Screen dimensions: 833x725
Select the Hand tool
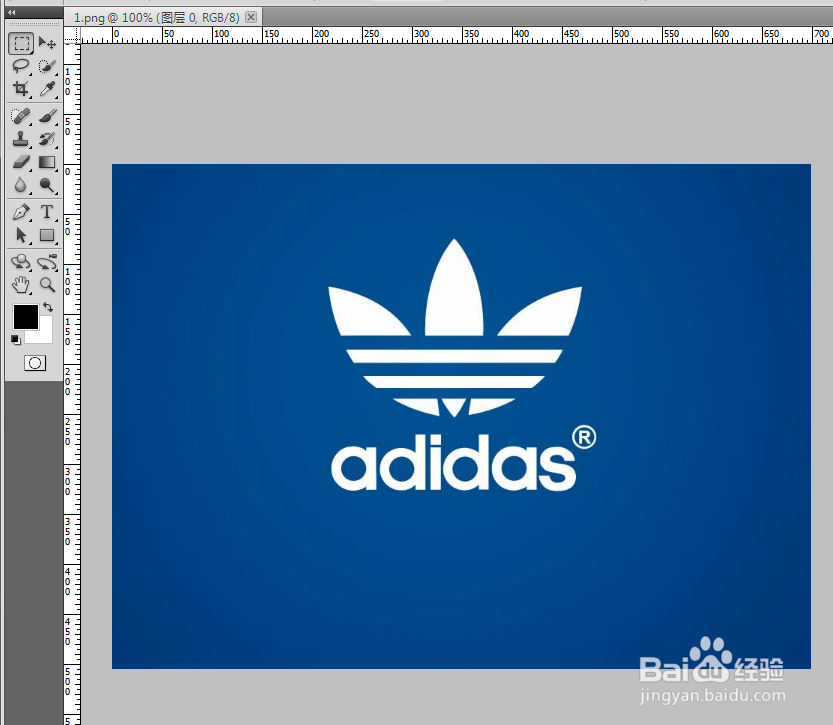pyautogui.click(x=21, y=285)
